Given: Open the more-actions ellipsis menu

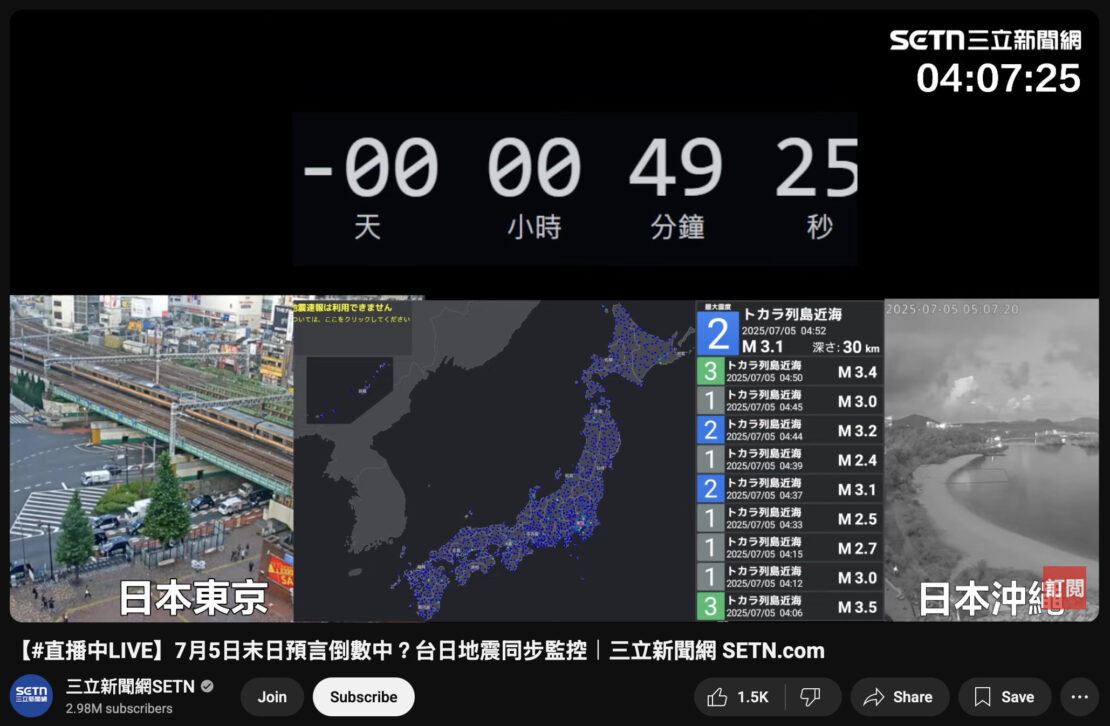Looking at the screenshot, I should tap(1079, 697).
